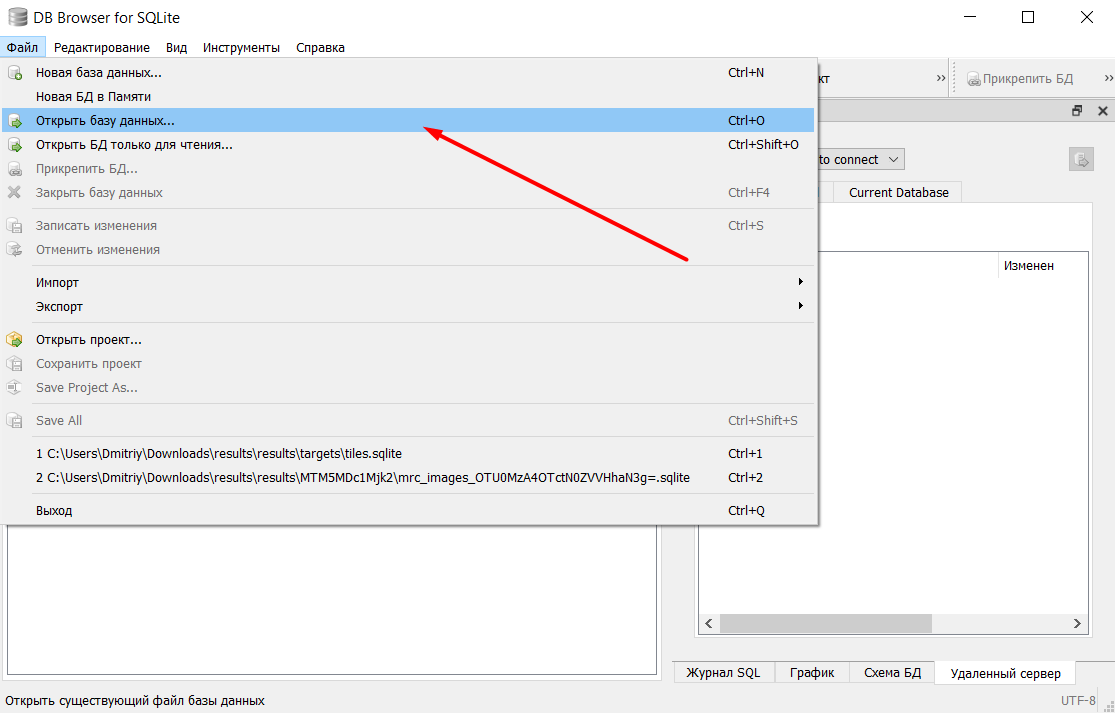
Task: Choose Выход to quit the application
Action: (x=408, y=510)
